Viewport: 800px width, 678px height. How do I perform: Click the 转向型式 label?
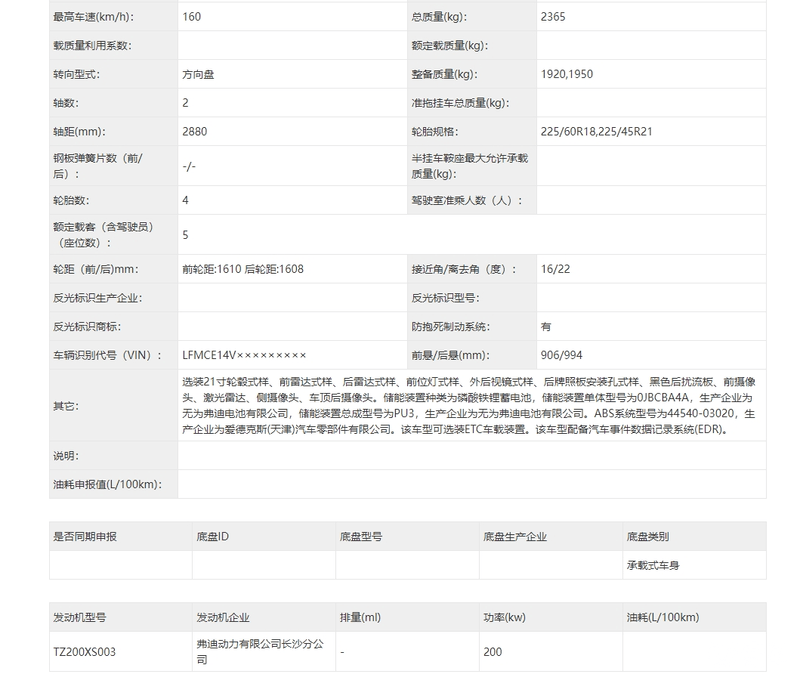[77, 74]
